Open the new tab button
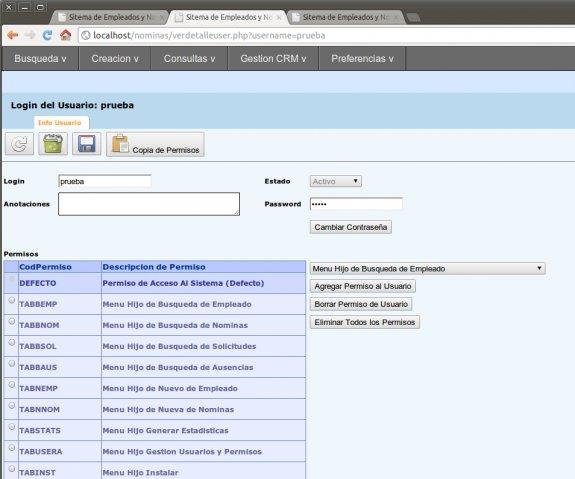The width and height of the screenshot is (575, 479). pos(413,17)
